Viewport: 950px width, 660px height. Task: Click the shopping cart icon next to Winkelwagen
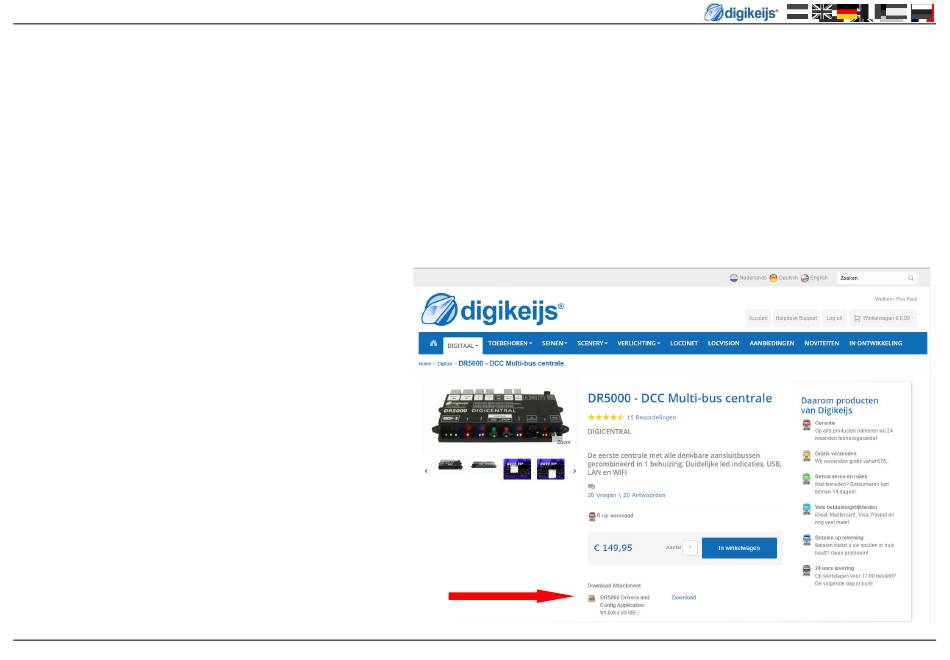[857, 318]
